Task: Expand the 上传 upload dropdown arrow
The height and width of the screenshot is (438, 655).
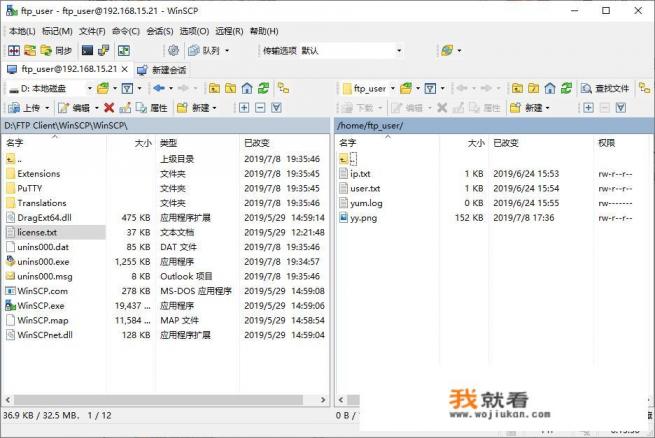Action: (47, 108)
